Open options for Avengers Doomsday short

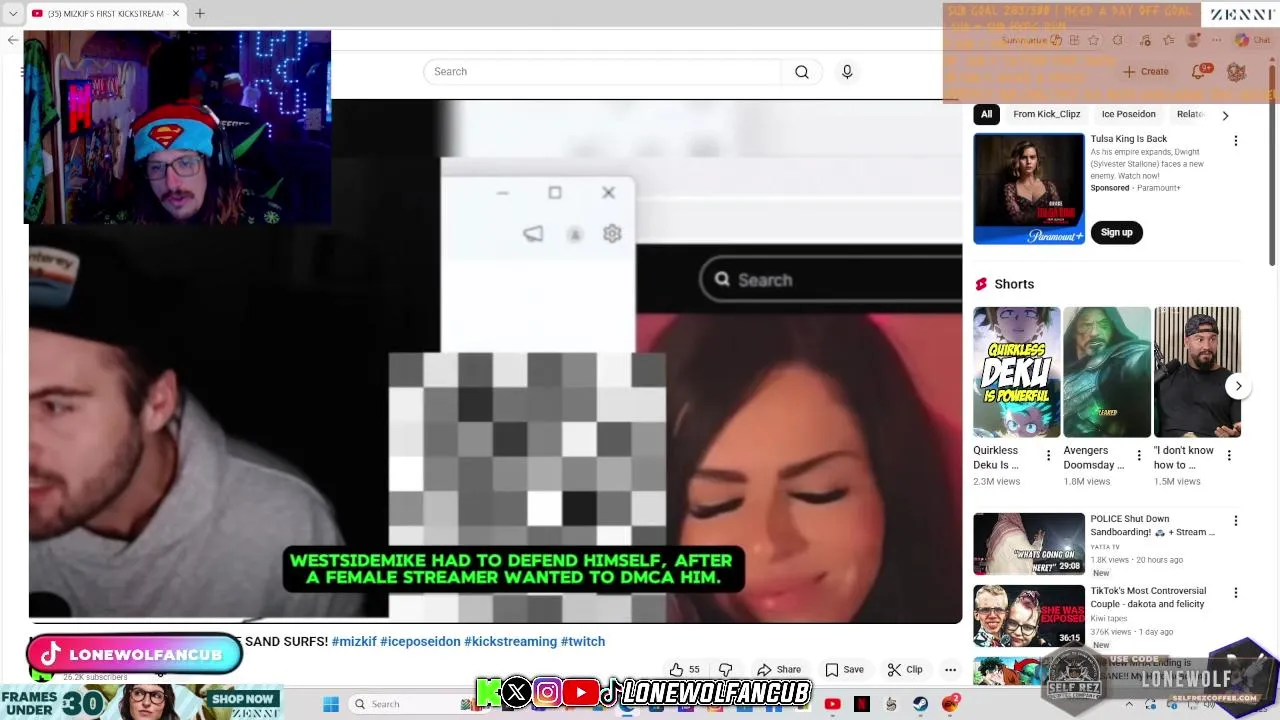click(x=1139, y=456)
